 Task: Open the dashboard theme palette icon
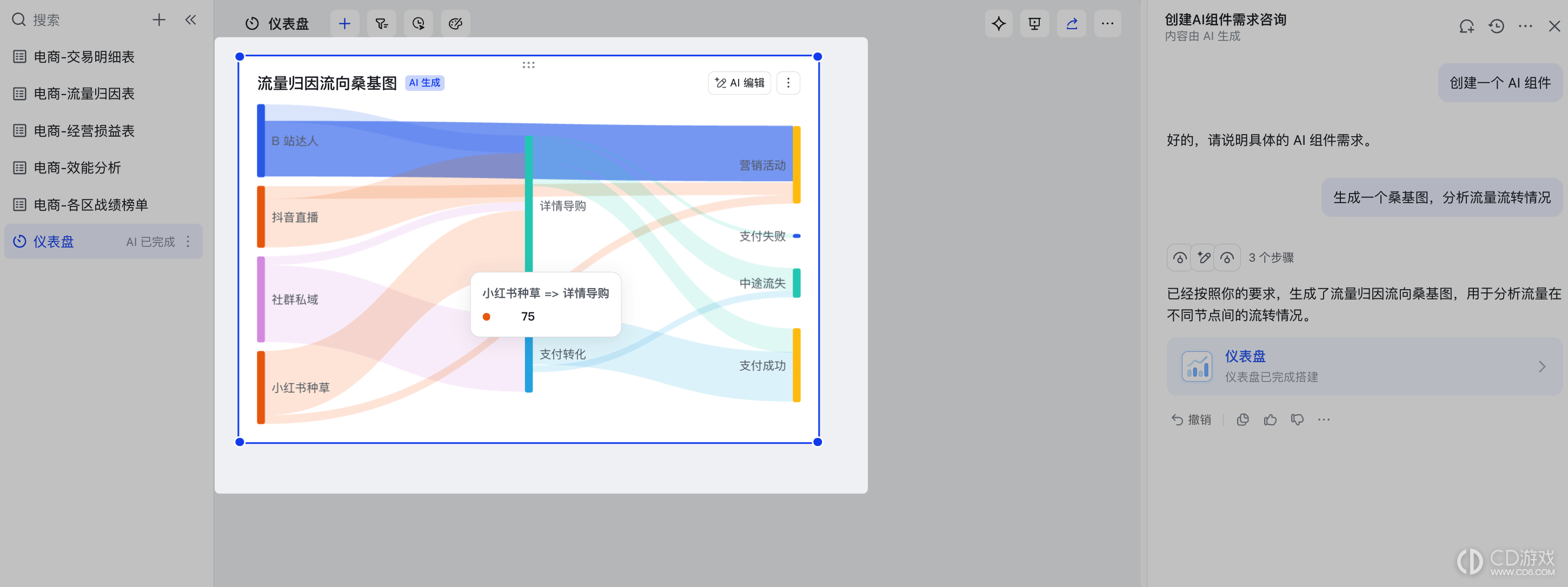point(455,24)
